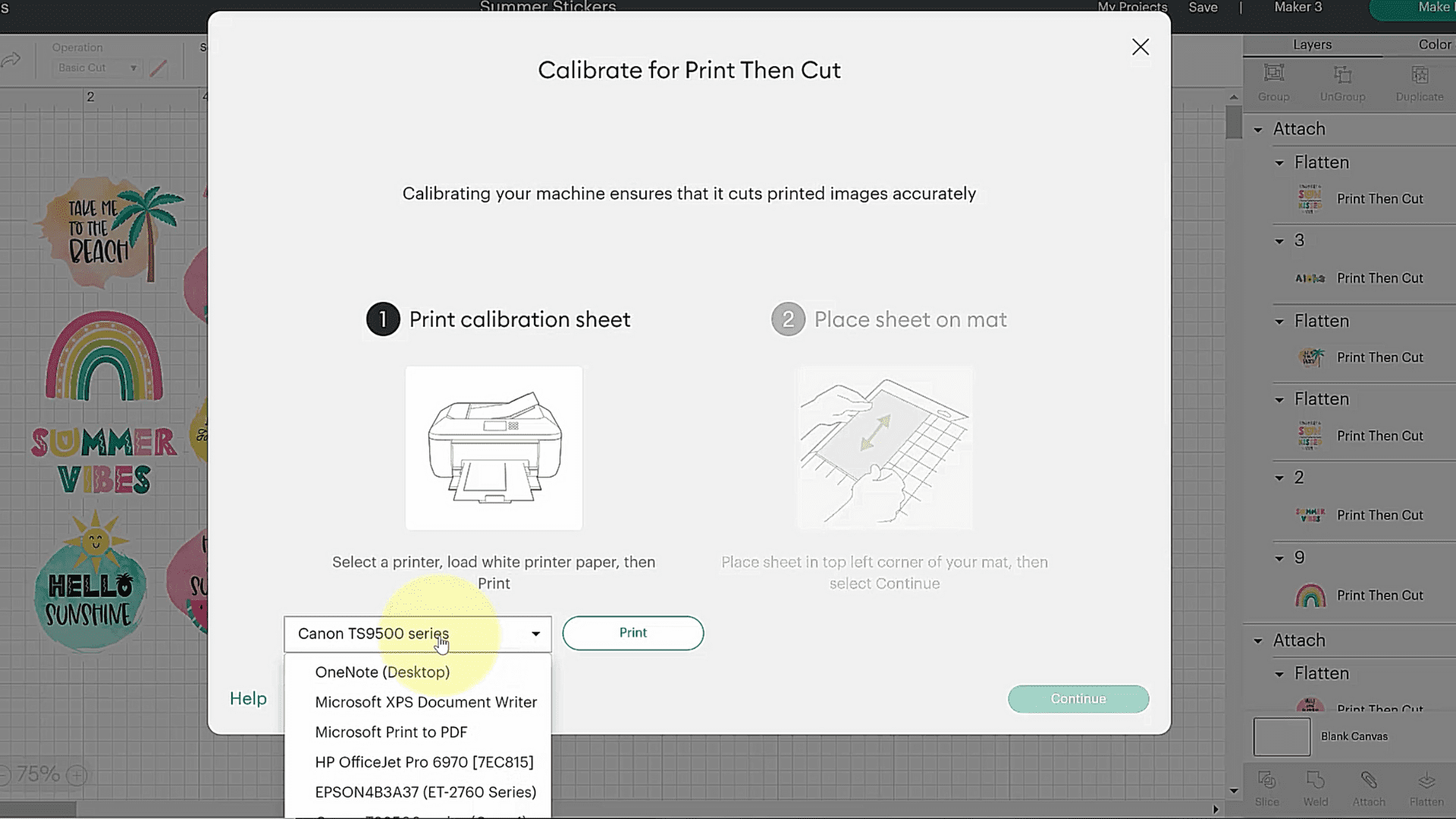Select Microsoft Print to PDF from the list
Viewport: 1456px width, 819px height.
click(x=391, y=731)
